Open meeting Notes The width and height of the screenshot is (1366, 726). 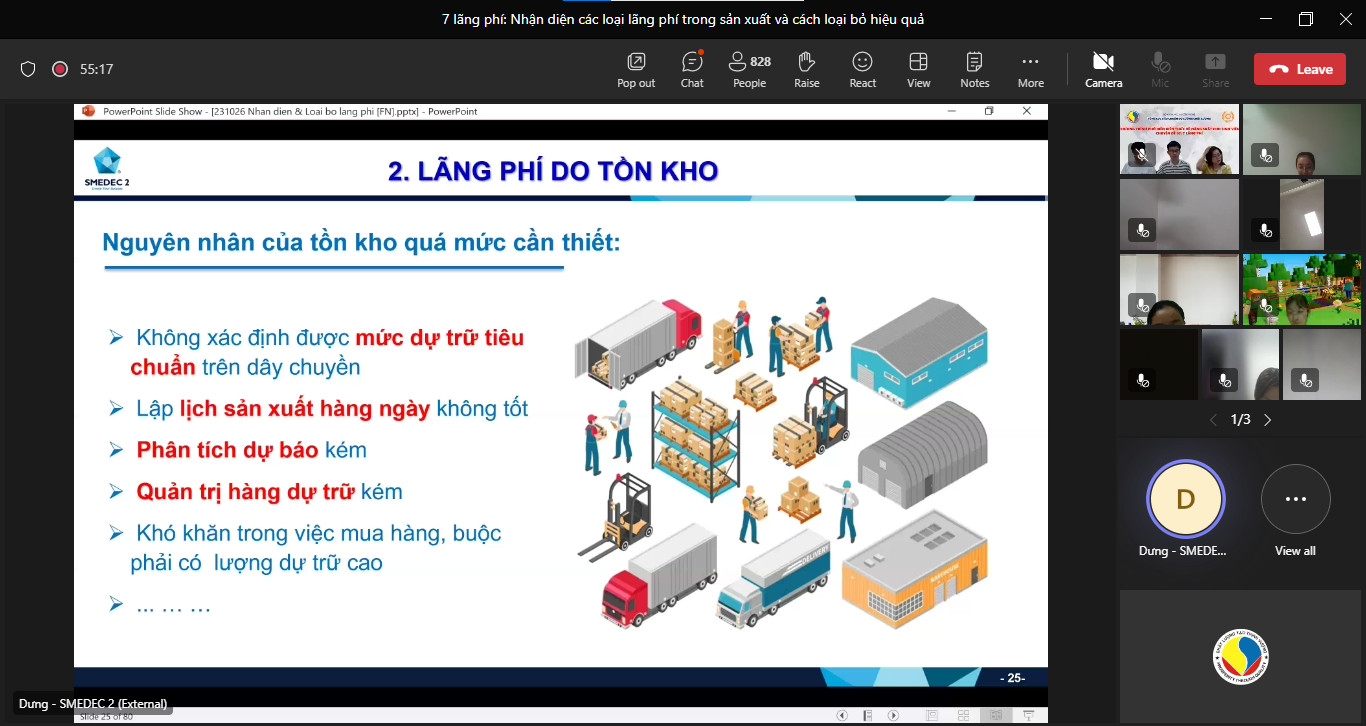coord(974,69)
